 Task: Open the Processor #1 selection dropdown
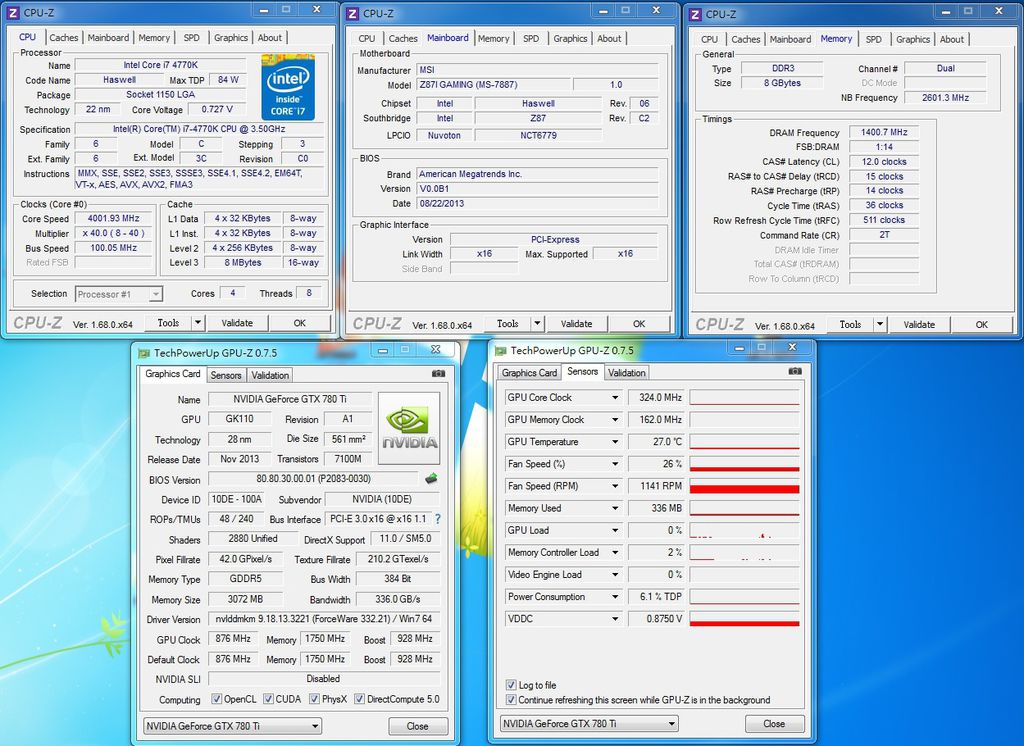pos(119,295)
